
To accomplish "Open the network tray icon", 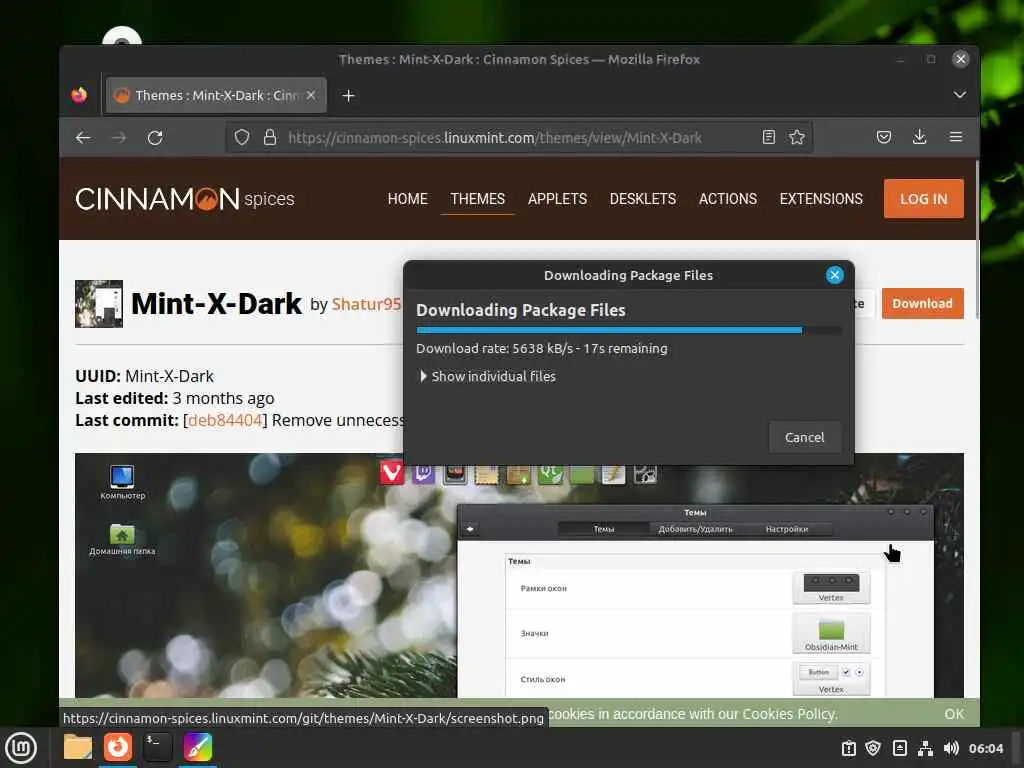I will click(925, 748).
